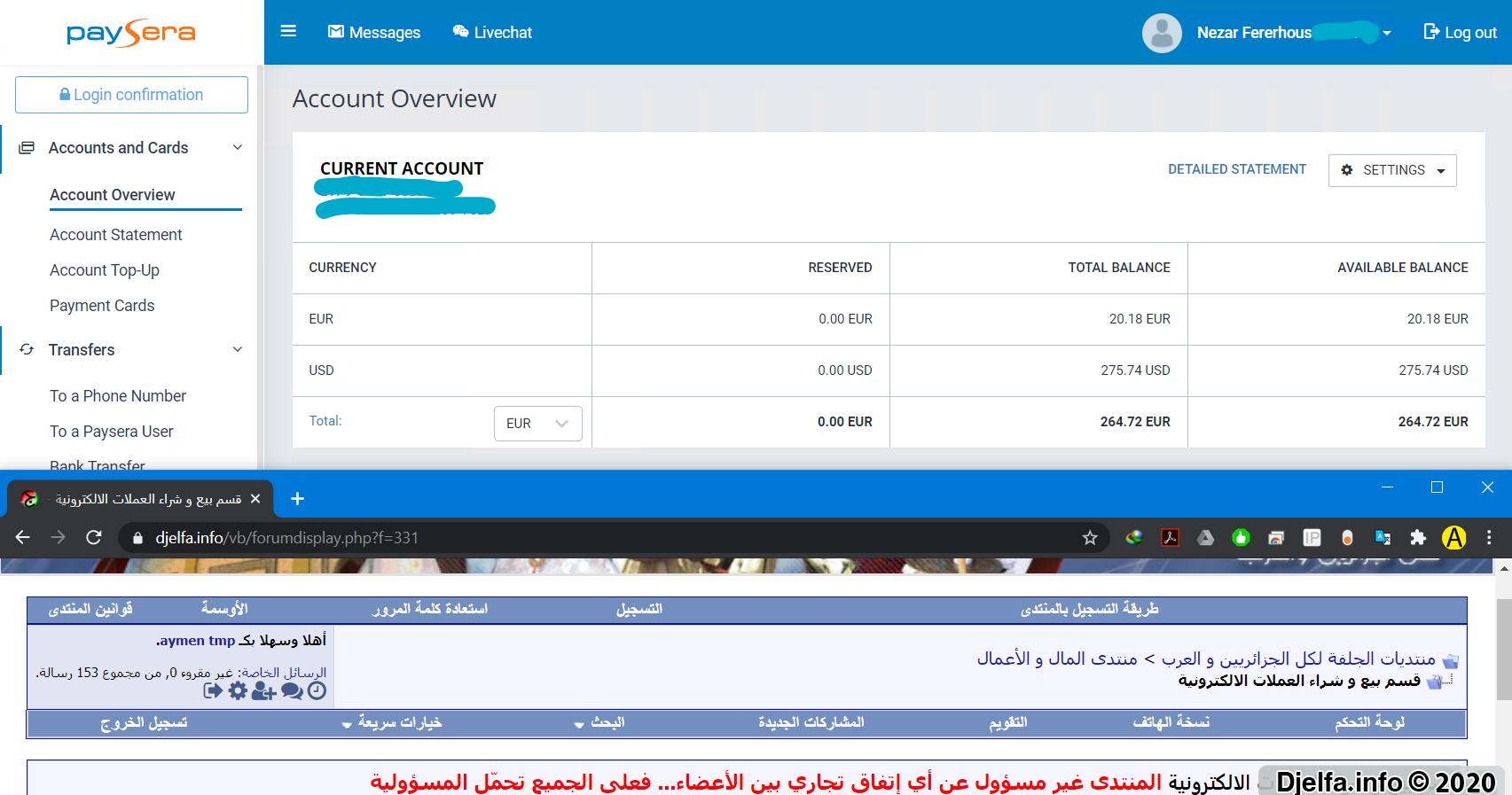Screen dimensions: 1512x795
Task: Open a new browser tab
Action: click(x=298, y=499)
